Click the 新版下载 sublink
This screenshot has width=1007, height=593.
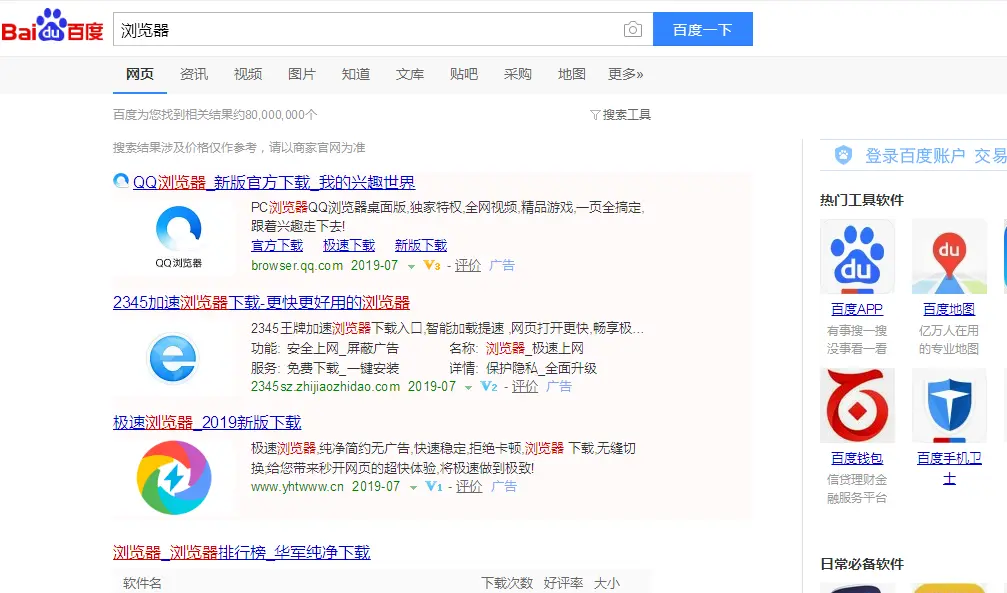(x=421, y=245)
